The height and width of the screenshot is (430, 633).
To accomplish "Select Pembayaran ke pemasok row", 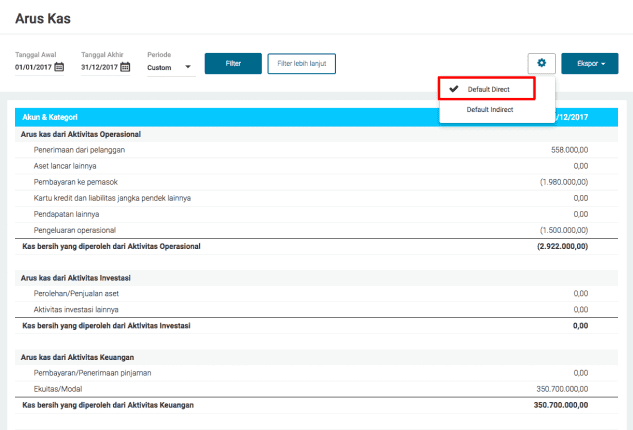I will [316, 182].
